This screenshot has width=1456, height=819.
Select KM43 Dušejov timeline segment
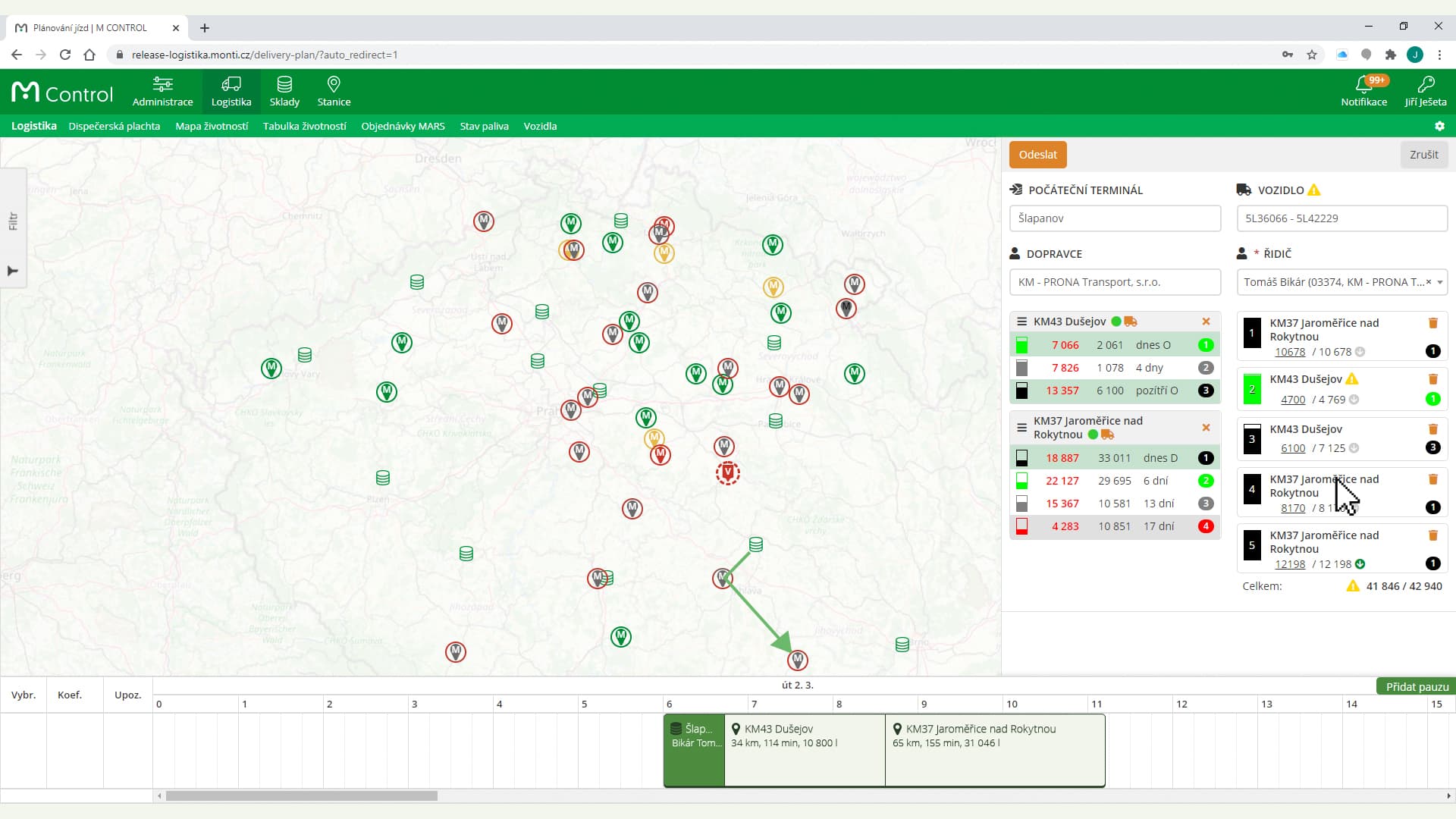805,750
